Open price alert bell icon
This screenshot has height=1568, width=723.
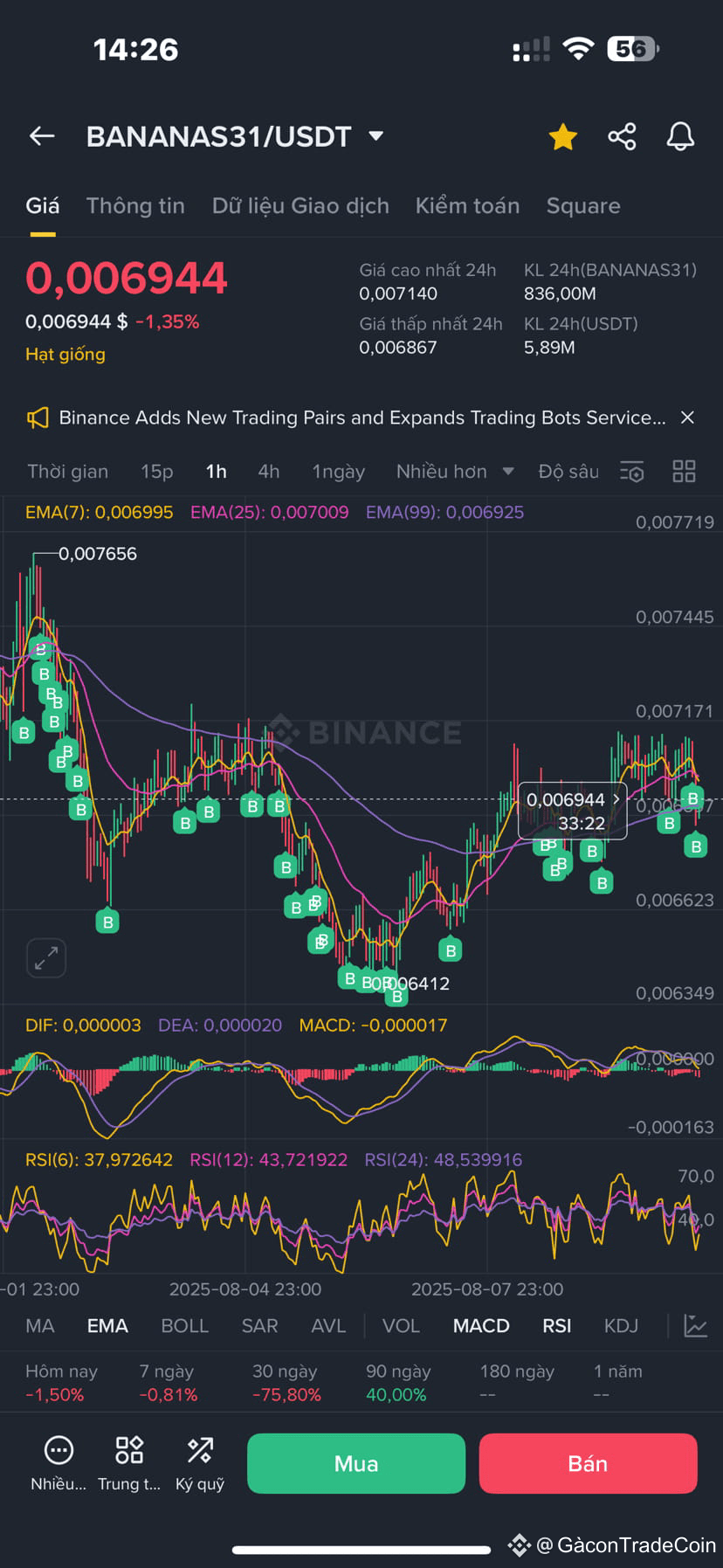point(680,136)
